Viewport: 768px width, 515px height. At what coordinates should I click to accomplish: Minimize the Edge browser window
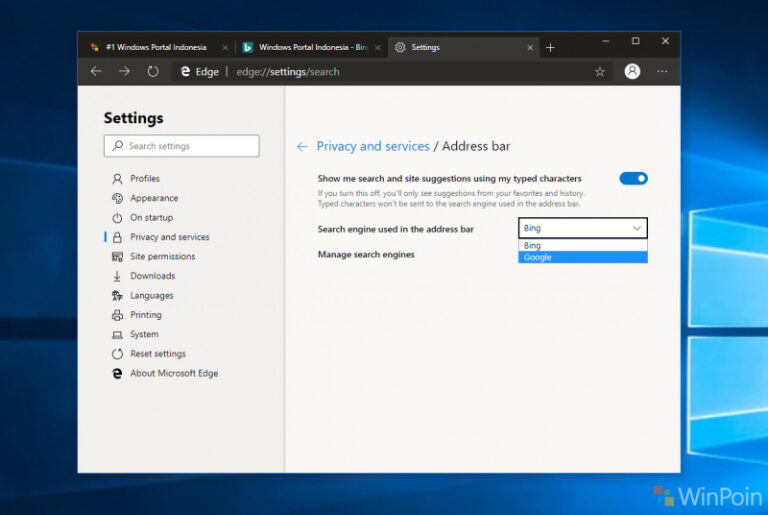pos(606,41)
